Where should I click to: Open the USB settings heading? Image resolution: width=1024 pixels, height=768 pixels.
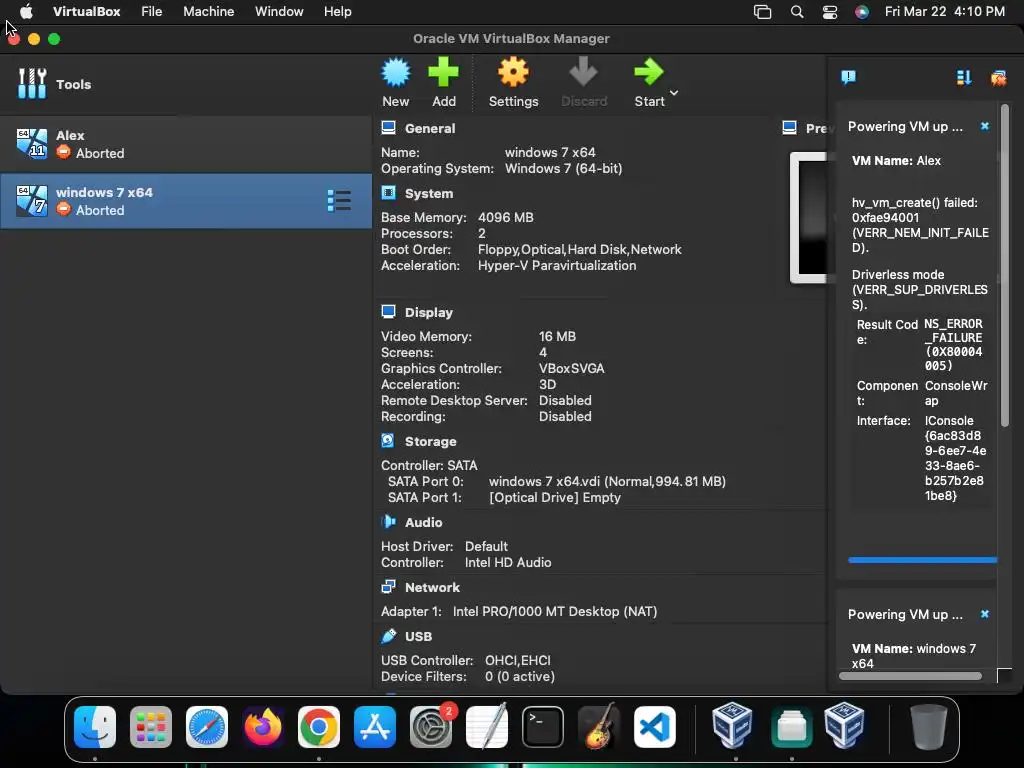click(x=418, y=636)
